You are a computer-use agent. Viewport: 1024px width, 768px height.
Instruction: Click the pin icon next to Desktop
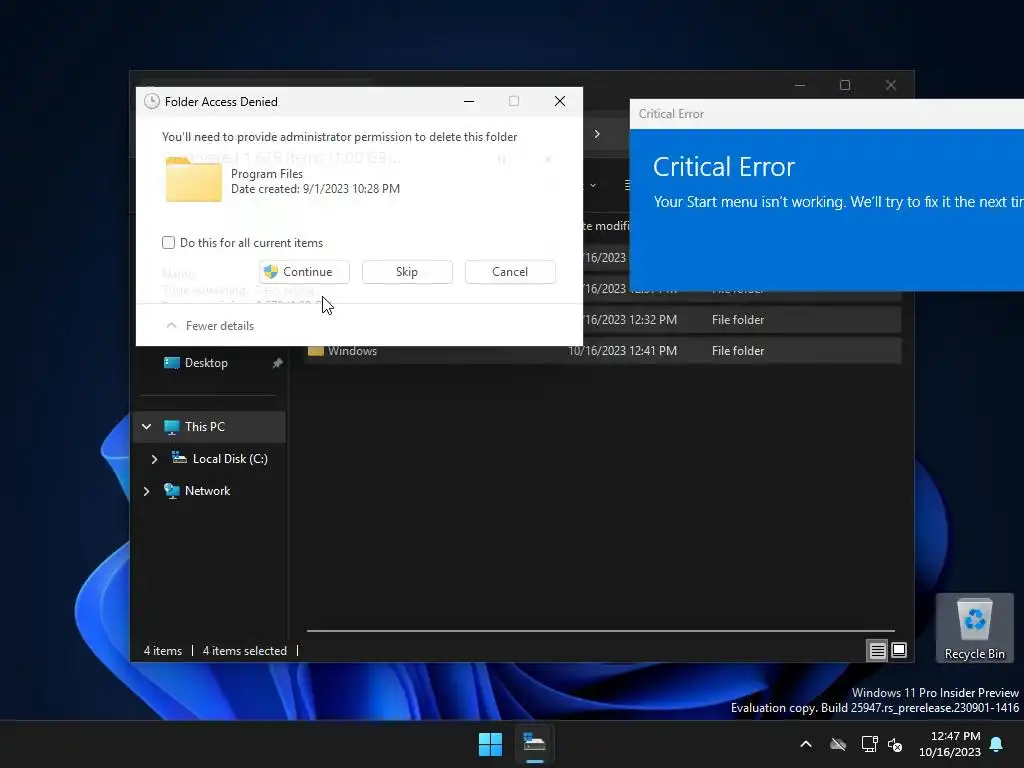278,363
